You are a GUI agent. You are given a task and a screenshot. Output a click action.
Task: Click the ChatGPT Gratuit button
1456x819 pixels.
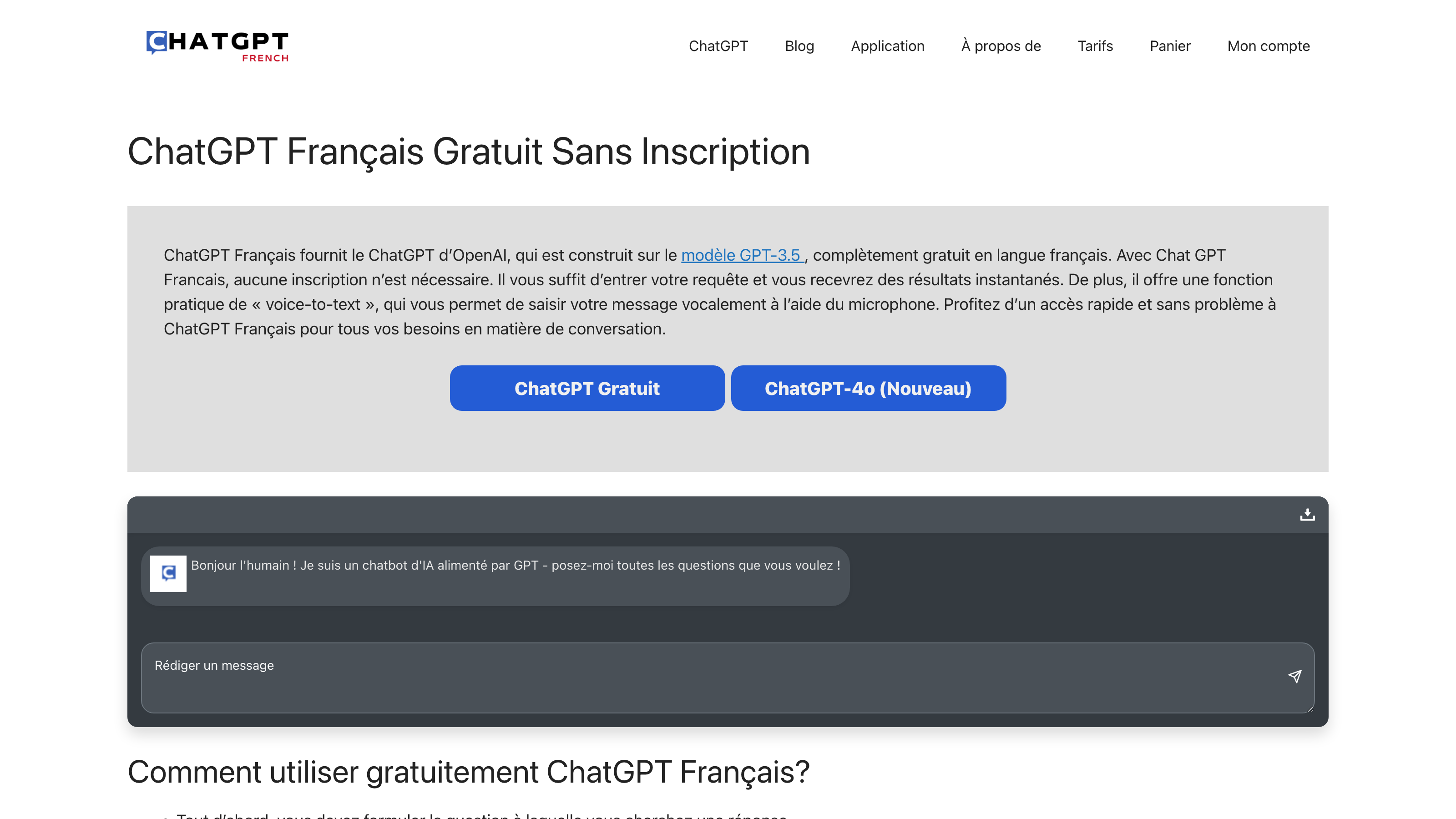coord(587,387)
